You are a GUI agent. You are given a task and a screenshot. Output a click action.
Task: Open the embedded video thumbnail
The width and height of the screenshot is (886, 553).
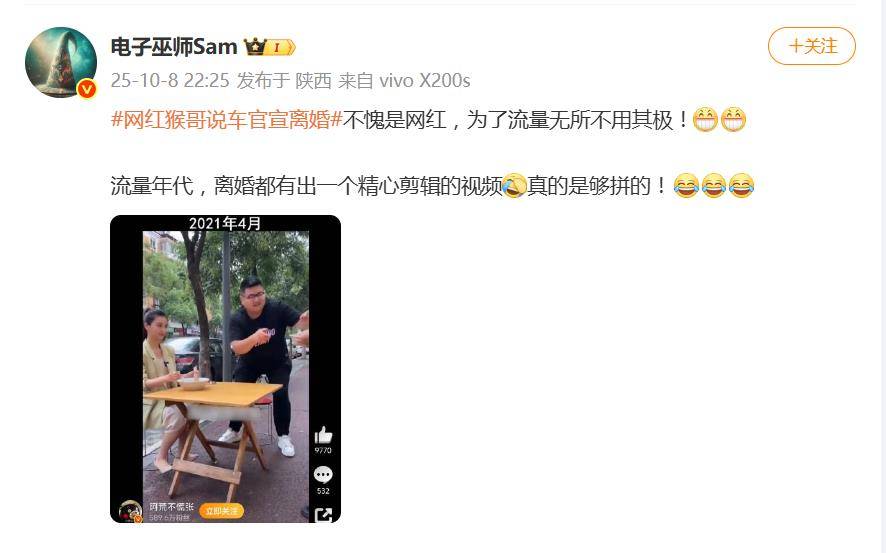tap(225, 369)
